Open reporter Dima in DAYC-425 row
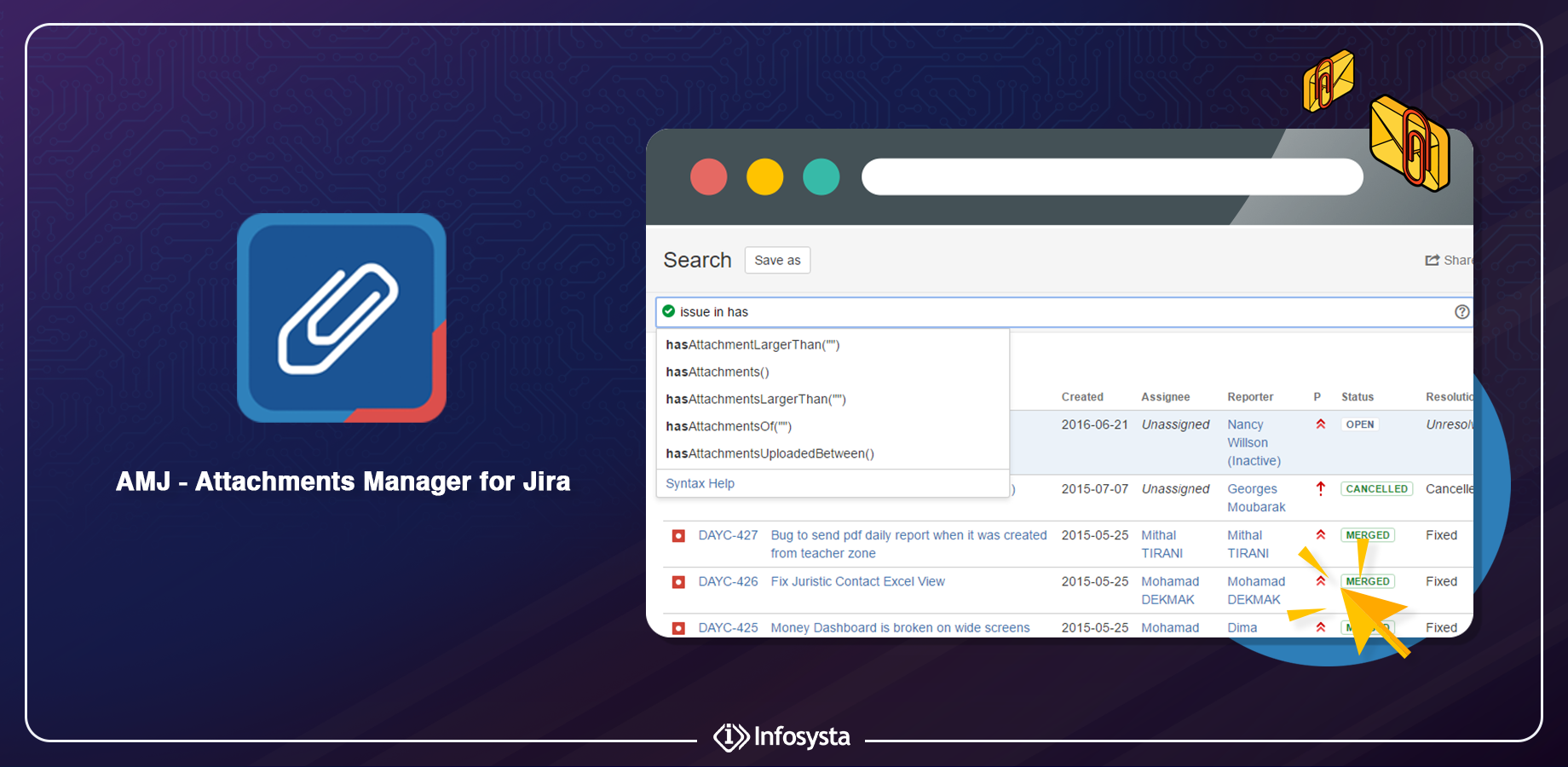This screenshot has height=767, width=1568. [1242, 627]
